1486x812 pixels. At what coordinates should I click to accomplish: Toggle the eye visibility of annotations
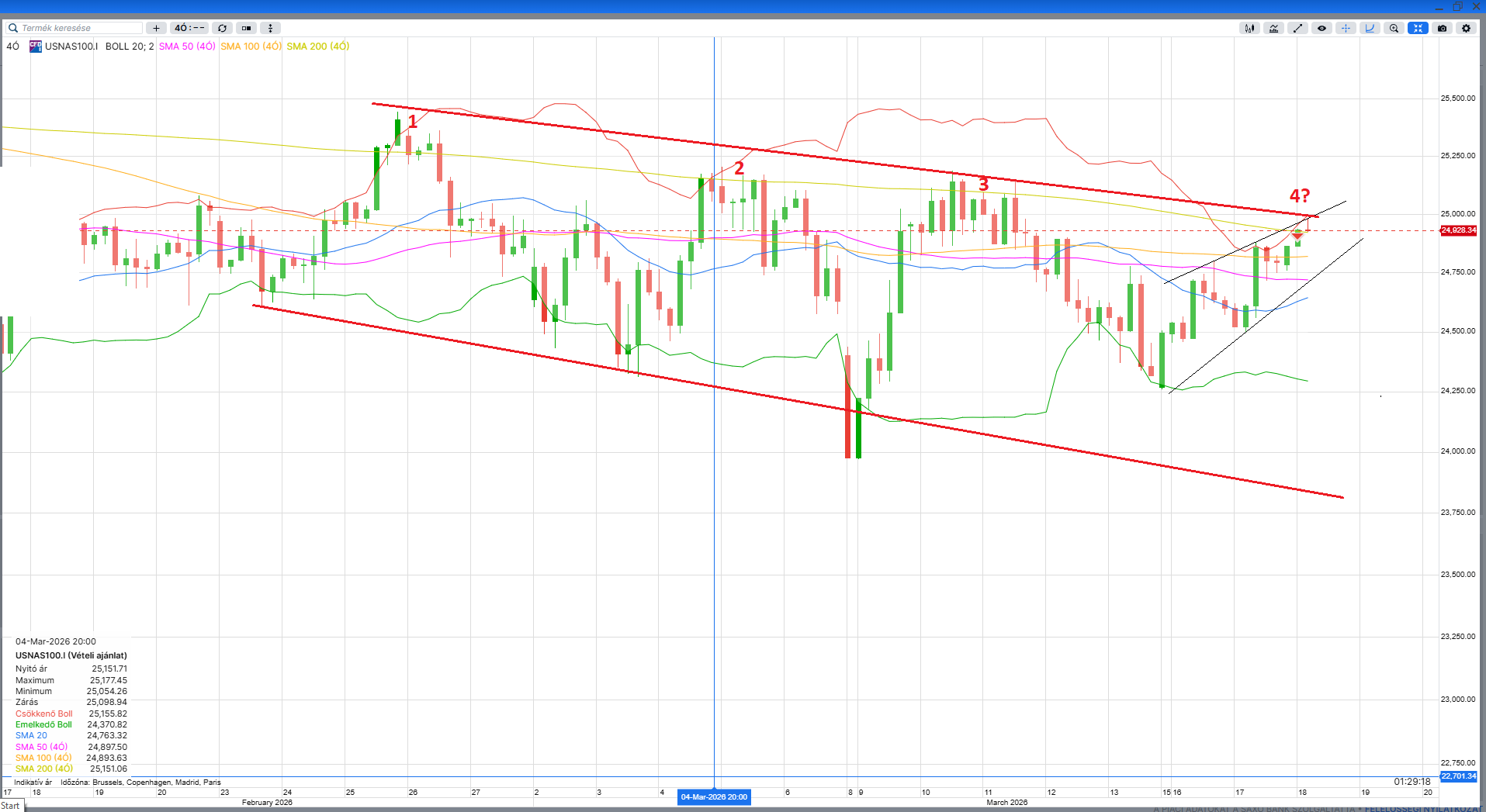(x=1321, y=28)
